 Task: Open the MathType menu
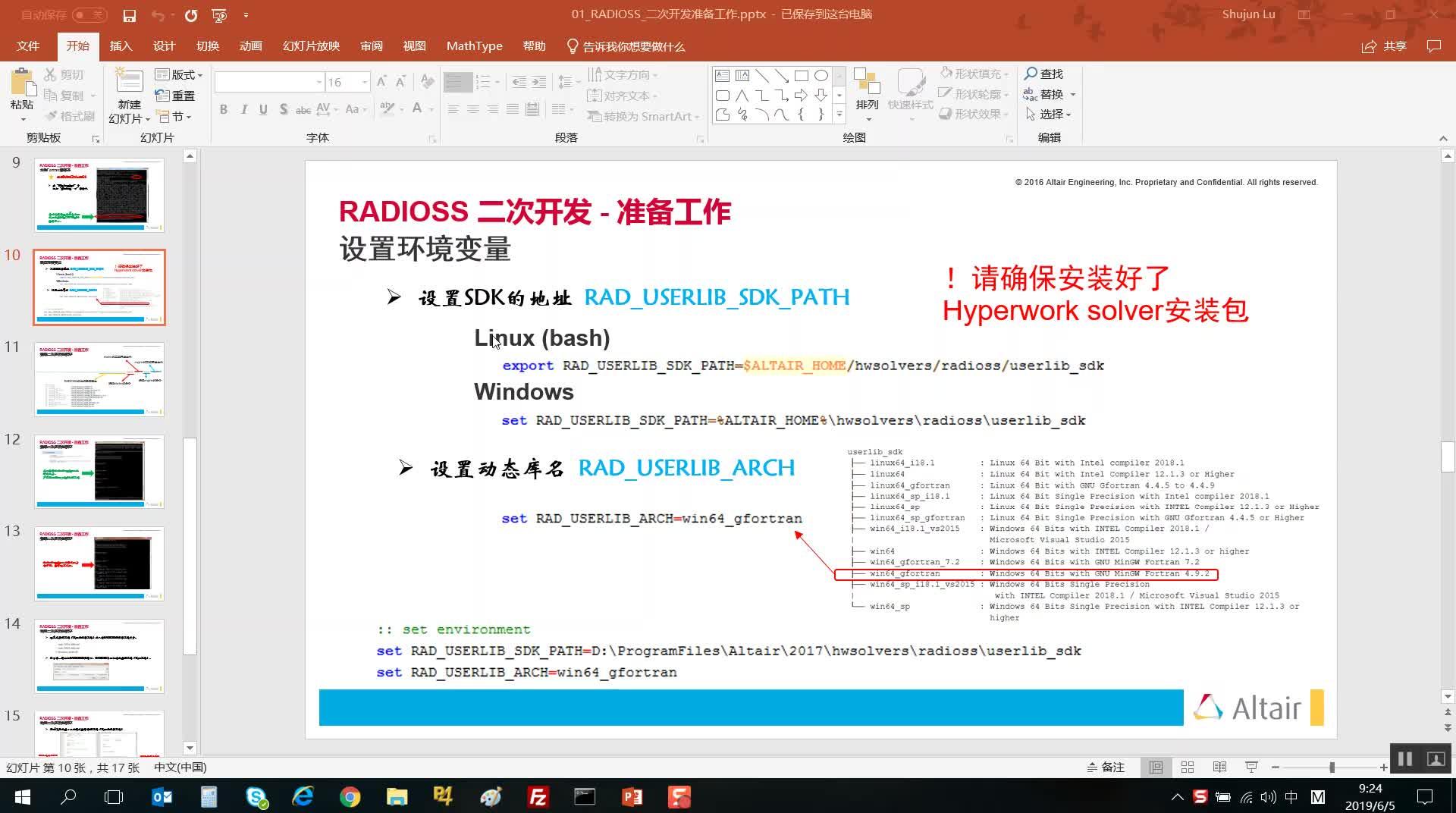pyautogui.click(x=474, y=46)
